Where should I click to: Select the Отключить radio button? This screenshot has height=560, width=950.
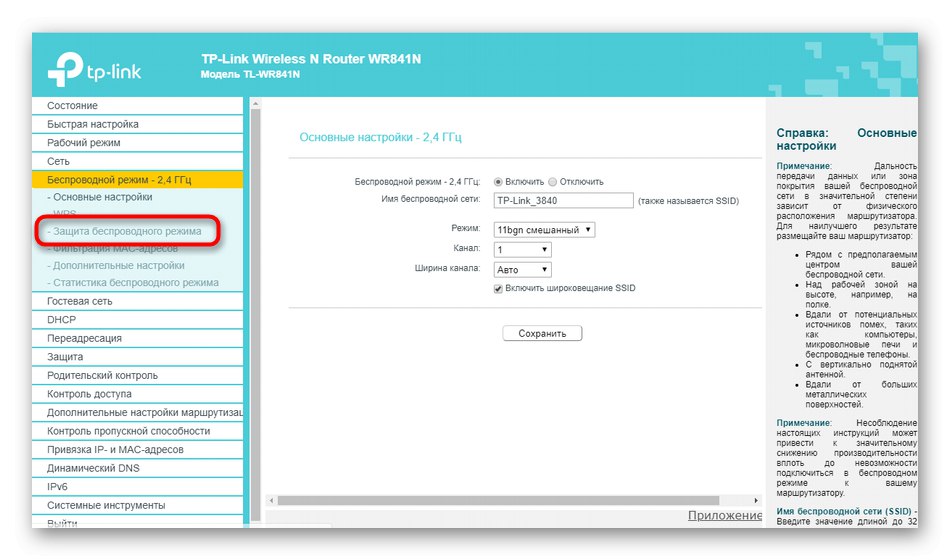[553, 182]
